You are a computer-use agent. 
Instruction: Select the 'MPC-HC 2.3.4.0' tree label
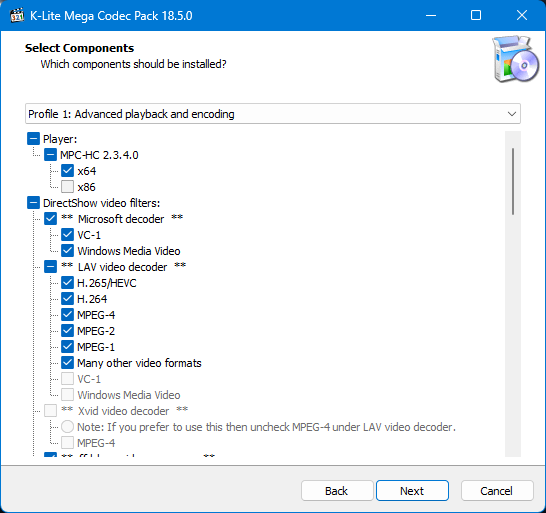pyautogui.click(x=99, y=155)
